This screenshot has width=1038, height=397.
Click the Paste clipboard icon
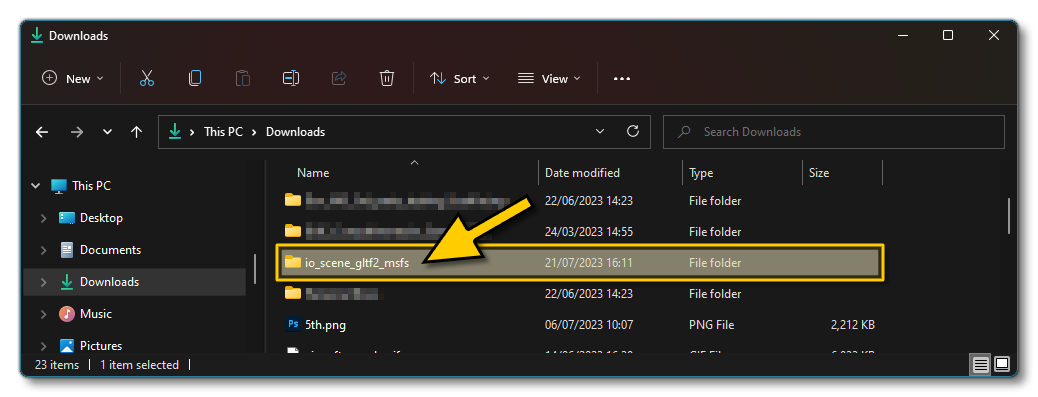click(x=243, y=78)
